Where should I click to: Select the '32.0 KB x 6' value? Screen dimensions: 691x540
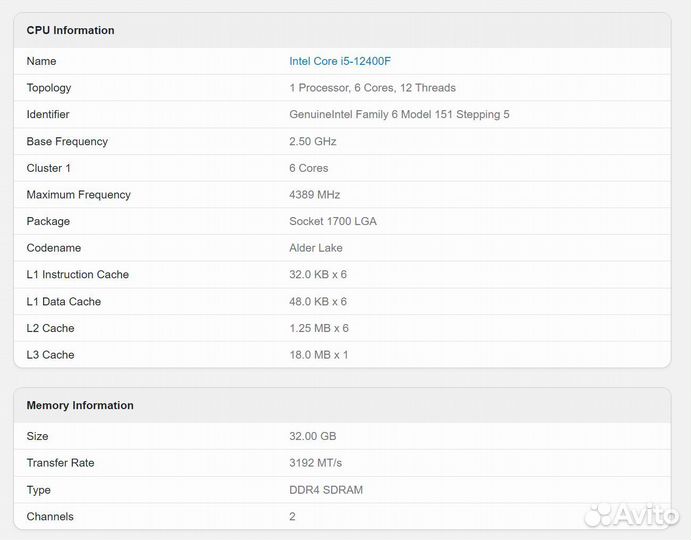coord(318,274)
